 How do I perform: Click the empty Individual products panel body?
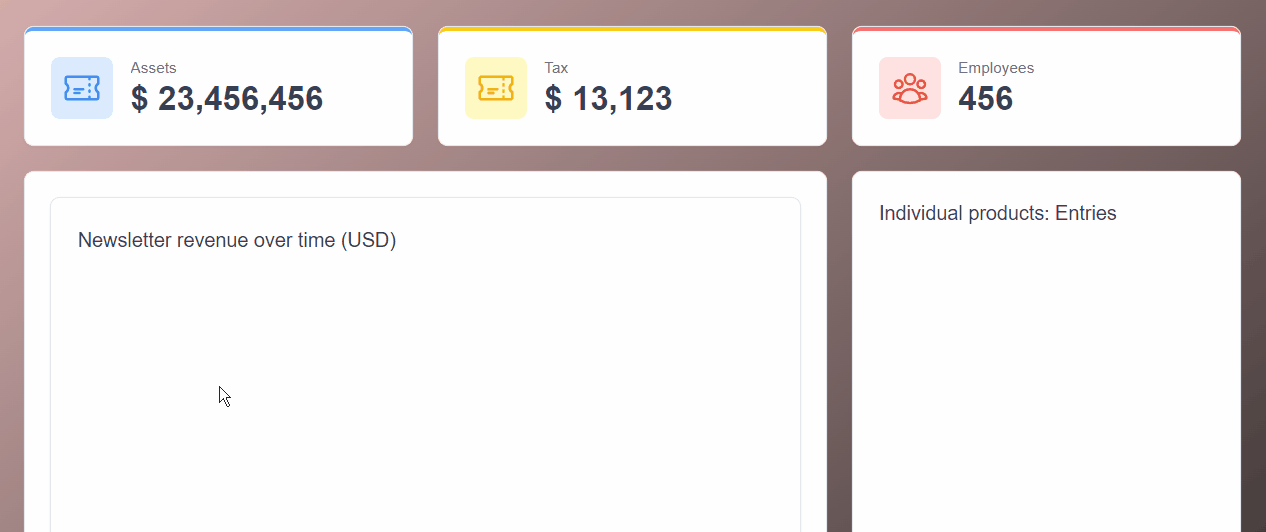[x=1046, y=385]
